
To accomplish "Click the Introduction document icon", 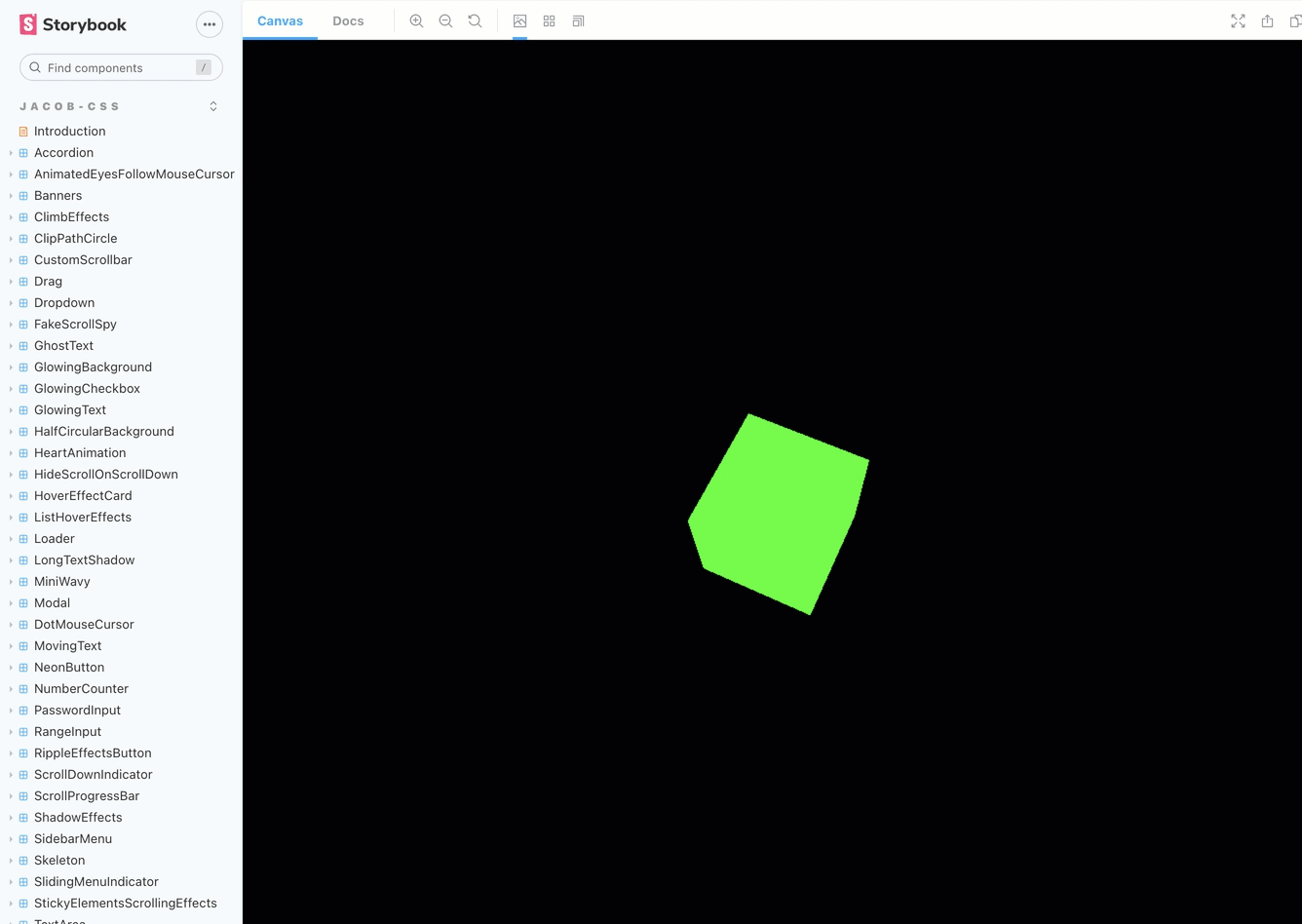I will tap(23, 131).
